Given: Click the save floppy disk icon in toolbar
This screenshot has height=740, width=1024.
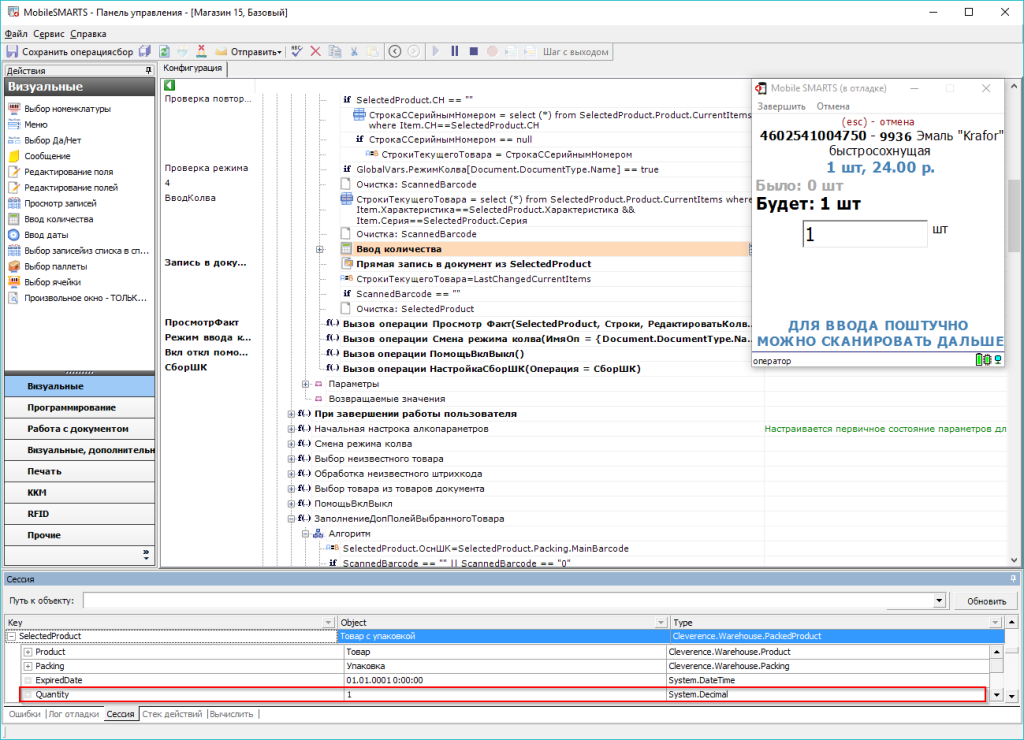Looking at the screenshot, I should (x=12, y=52).
